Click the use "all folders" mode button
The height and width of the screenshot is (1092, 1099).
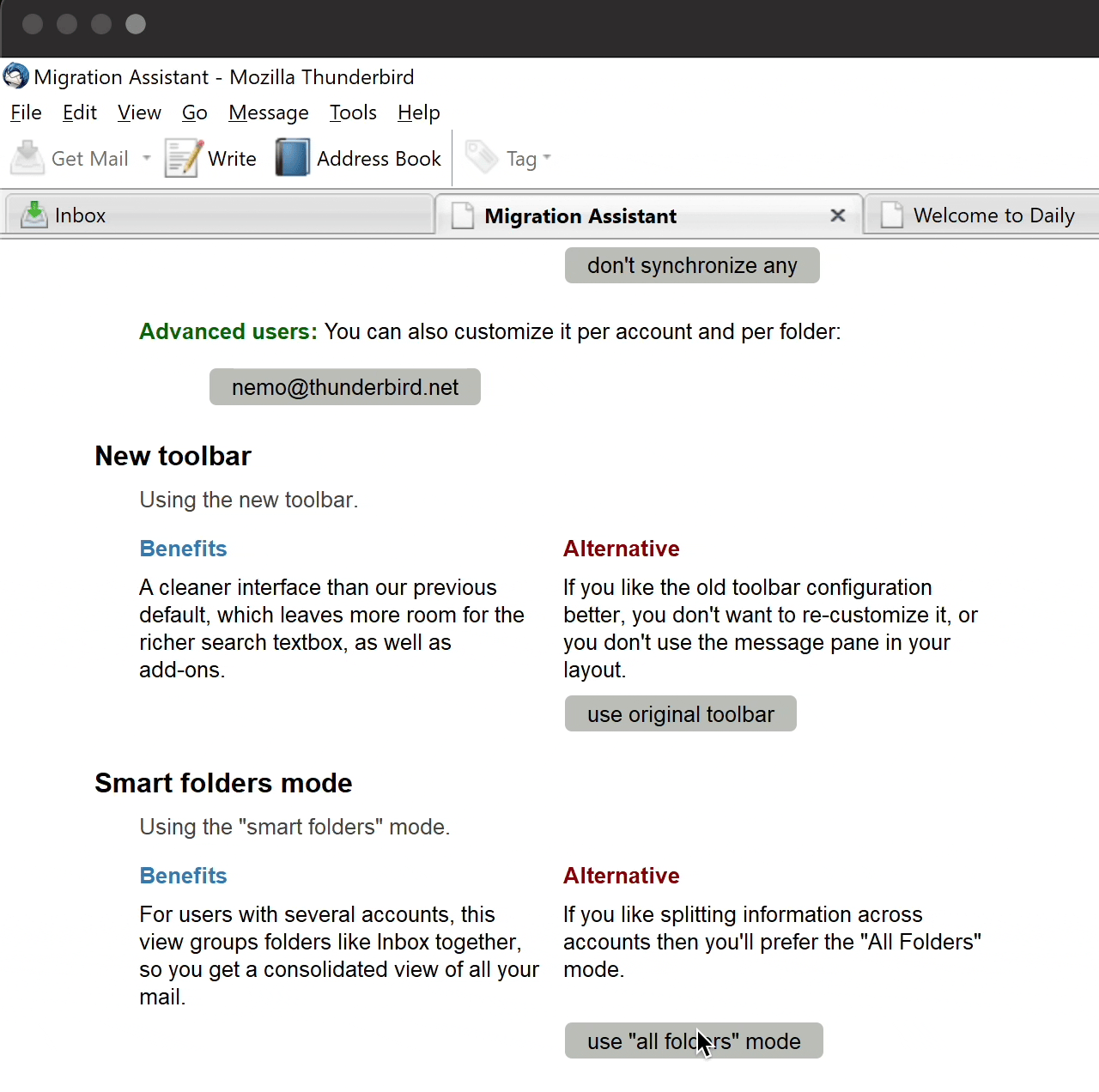(x=693, y=1041)
